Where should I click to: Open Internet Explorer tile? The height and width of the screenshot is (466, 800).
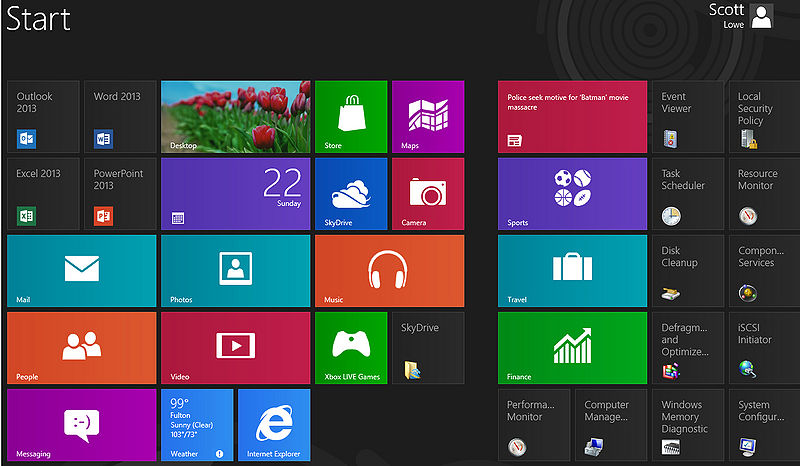pyautogui.click(x=273, y=425)
